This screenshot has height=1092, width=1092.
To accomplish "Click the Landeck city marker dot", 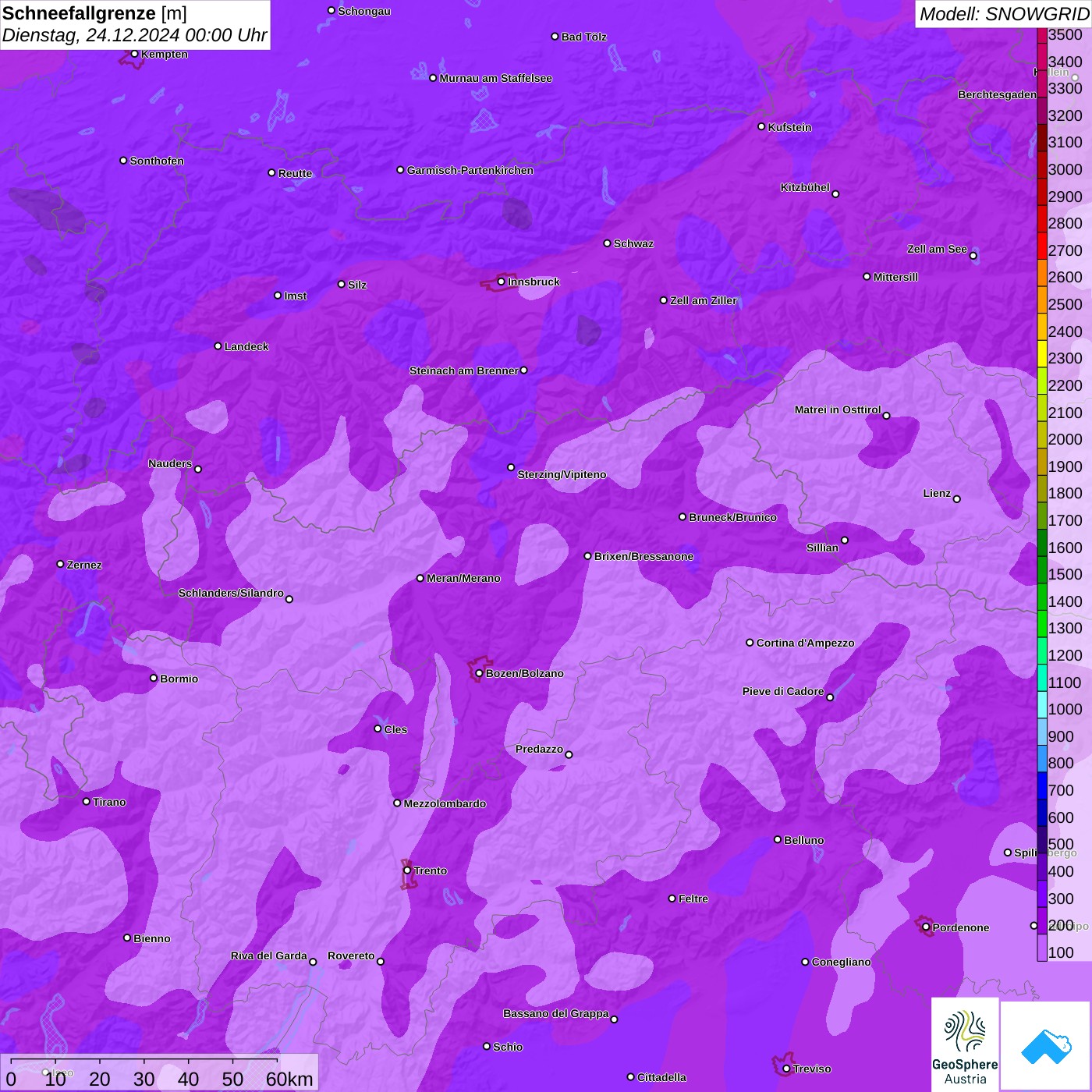I will (218, 346).
